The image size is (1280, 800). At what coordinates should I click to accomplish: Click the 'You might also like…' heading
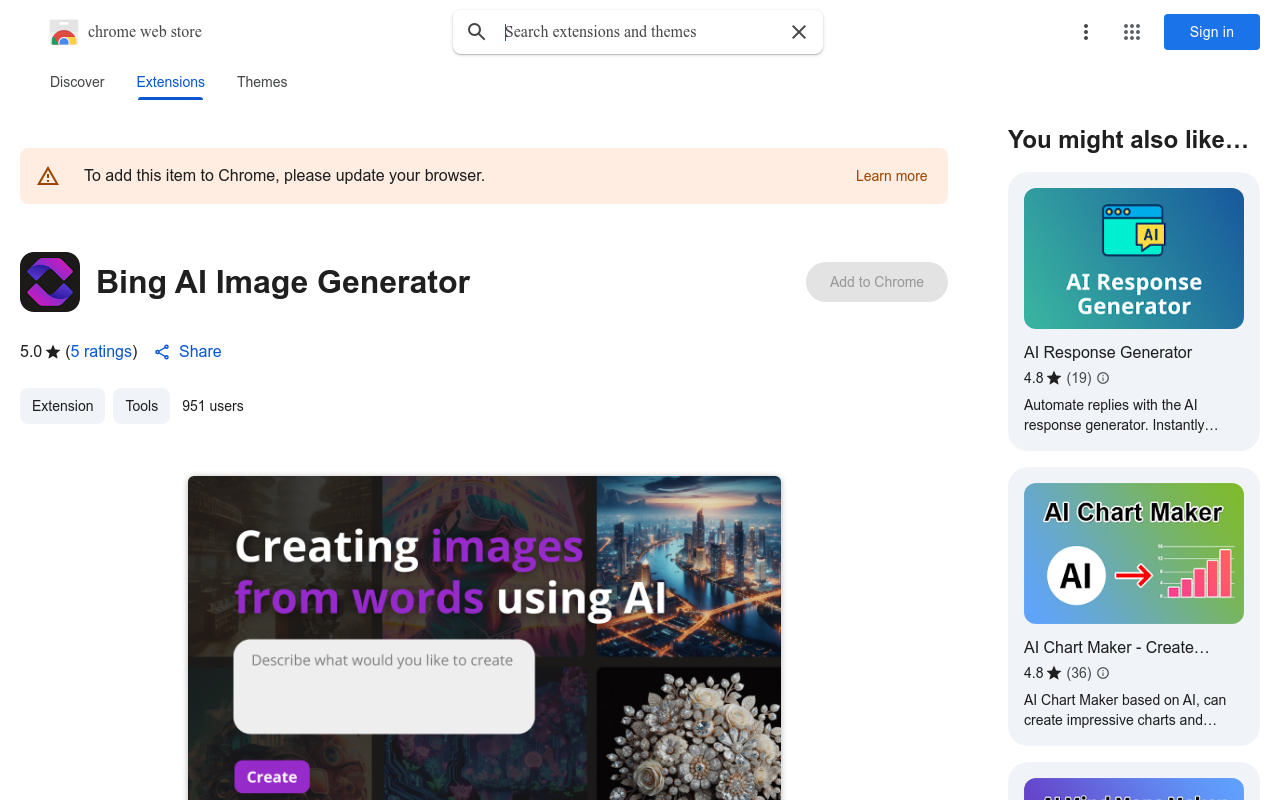[x=1128, y=140]
